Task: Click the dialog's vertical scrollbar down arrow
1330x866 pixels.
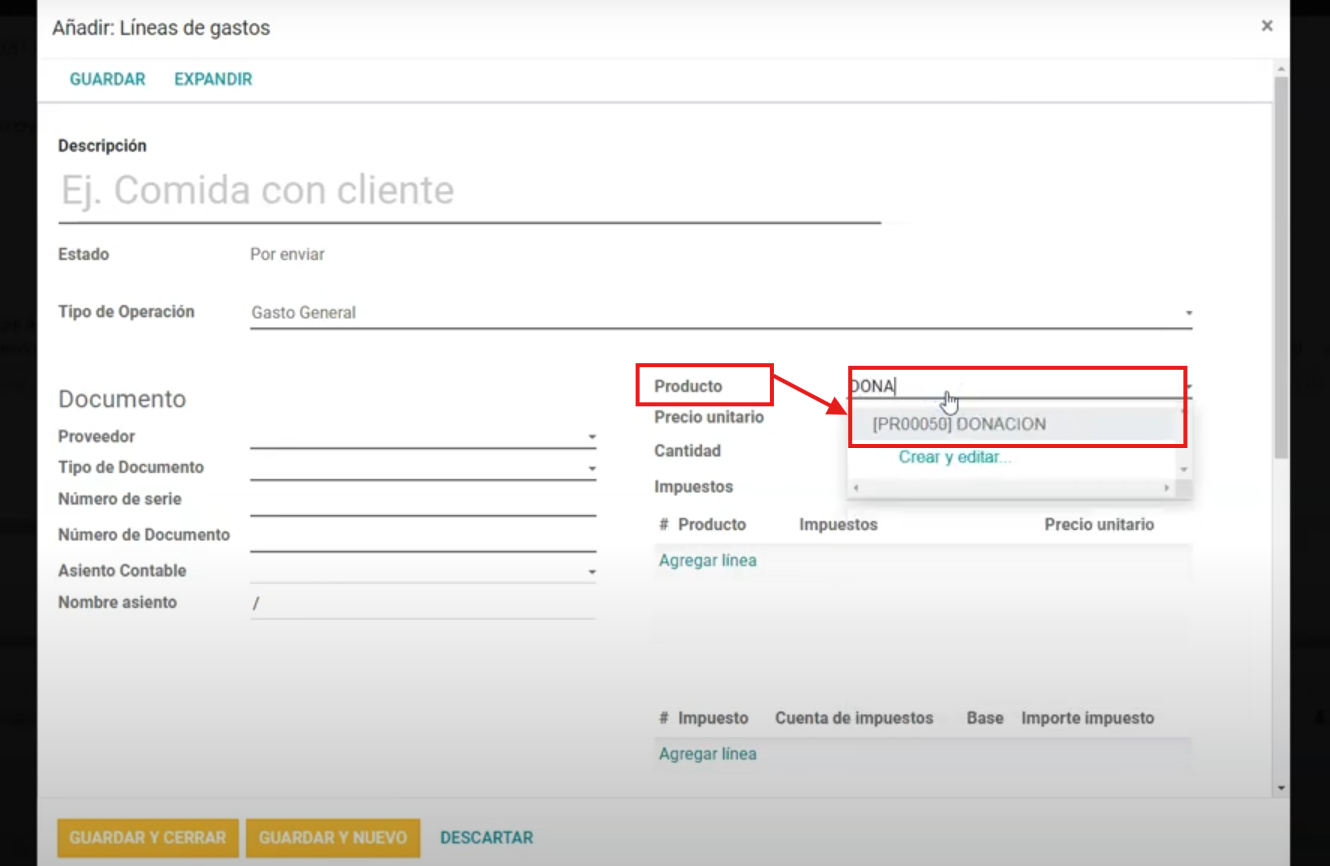Action: [x=1282, y=788]
